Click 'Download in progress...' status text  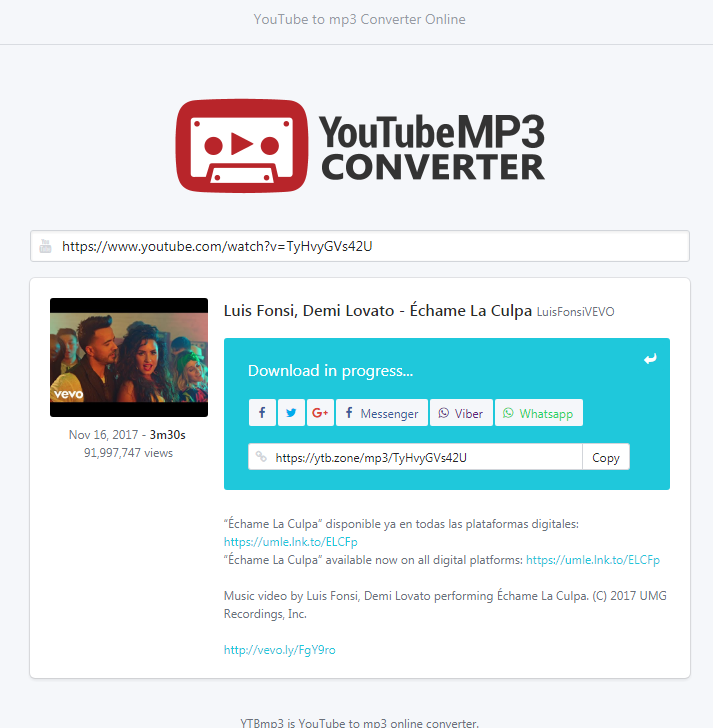[331, 370]
